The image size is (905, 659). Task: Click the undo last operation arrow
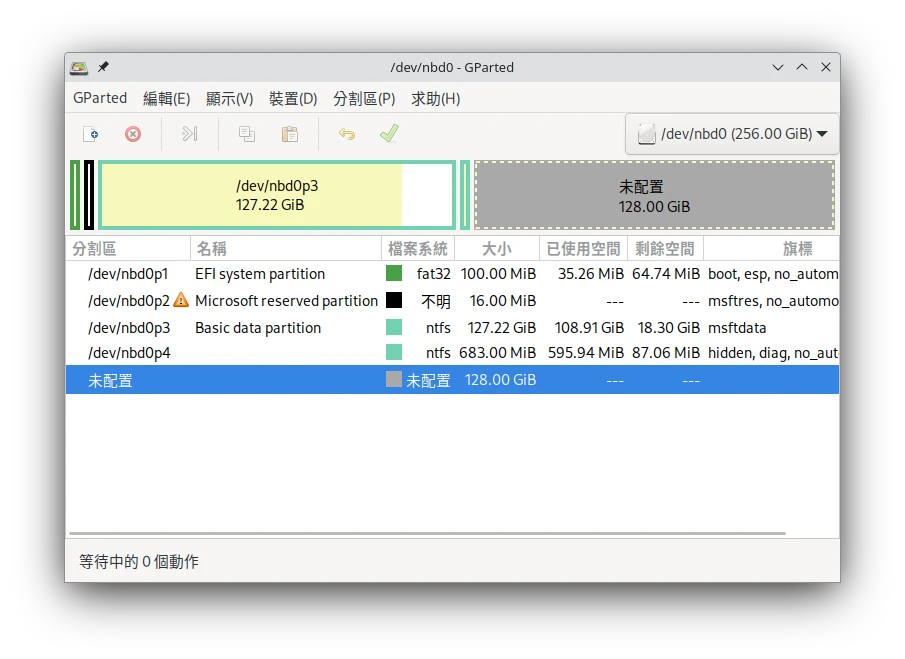coord(347,134)
